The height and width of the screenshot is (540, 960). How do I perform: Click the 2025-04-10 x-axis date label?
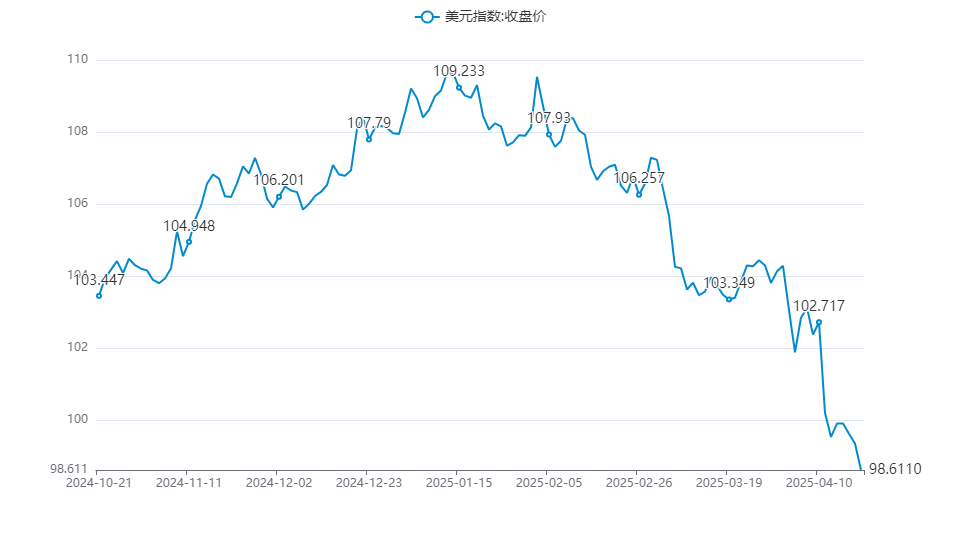819,482
